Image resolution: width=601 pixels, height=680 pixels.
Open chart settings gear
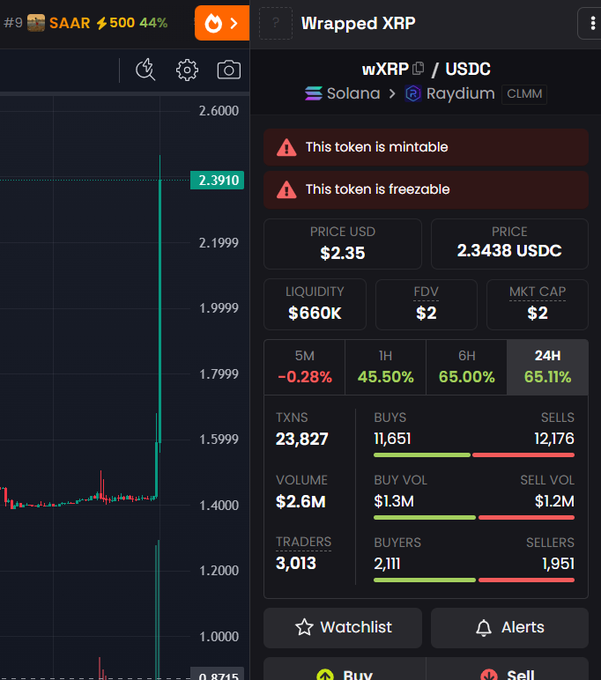point(187,70)
